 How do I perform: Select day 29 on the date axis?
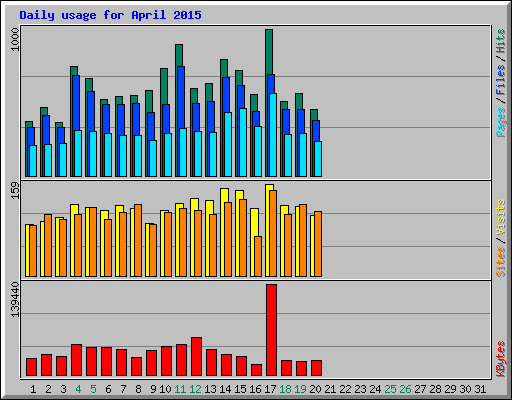450,389
